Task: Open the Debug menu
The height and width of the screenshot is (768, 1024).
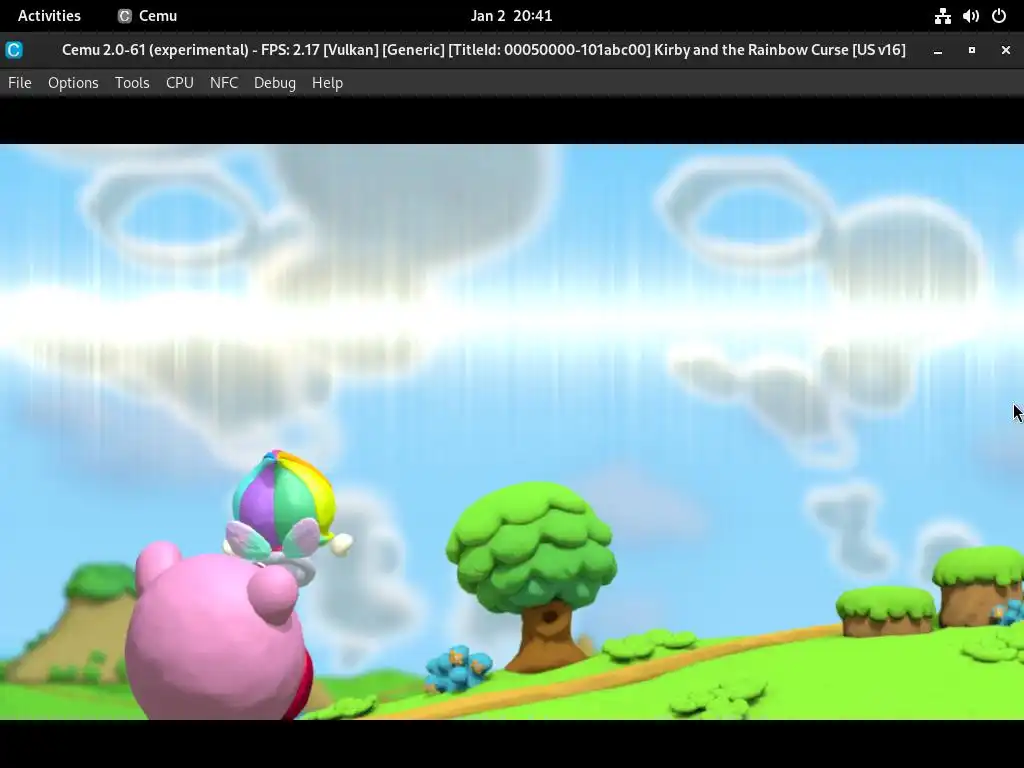Action: tap(275, 83)
